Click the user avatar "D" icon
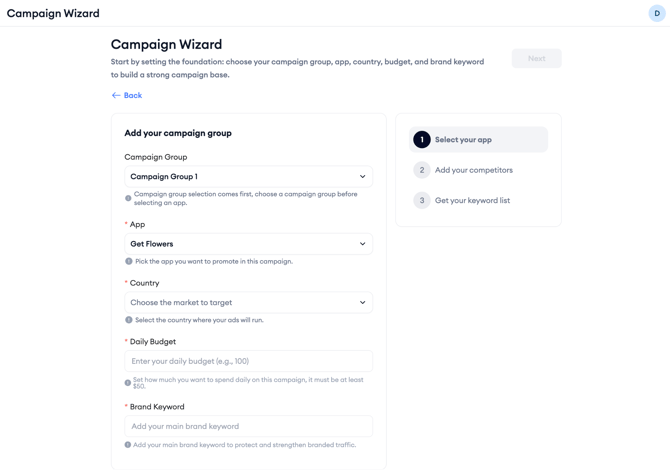This screenshot has width=670, height=470. [x=657, y=13]
